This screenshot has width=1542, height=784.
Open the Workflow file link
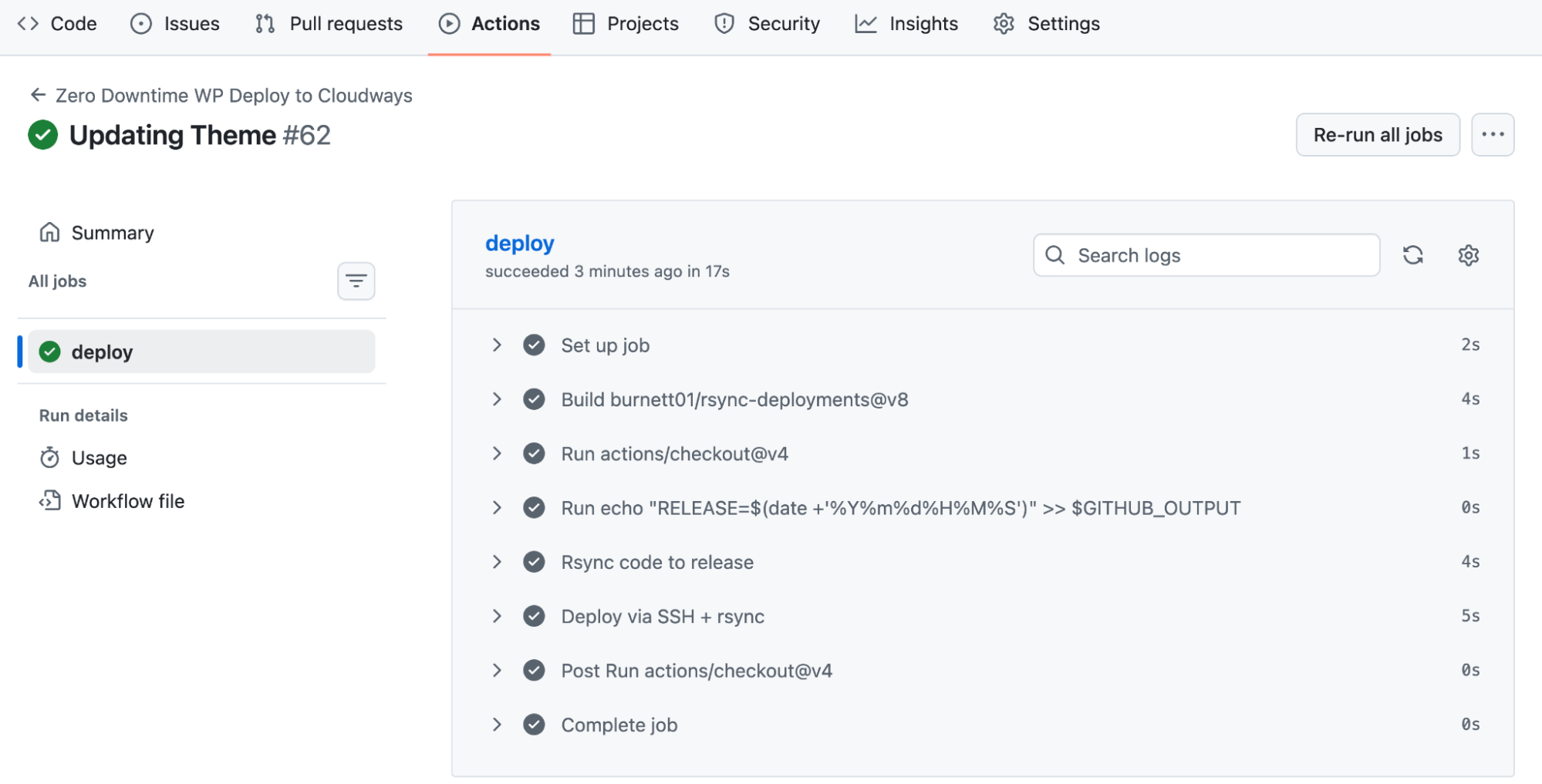[112, 501]
